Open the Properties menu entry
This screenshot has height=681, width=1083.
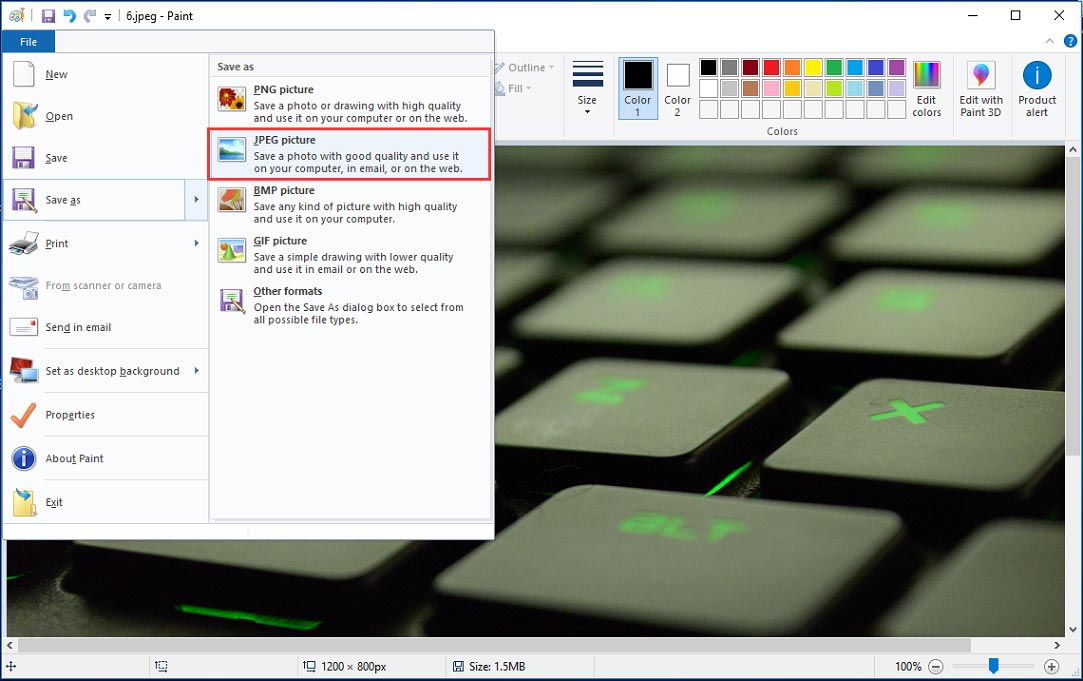(70, 415)
